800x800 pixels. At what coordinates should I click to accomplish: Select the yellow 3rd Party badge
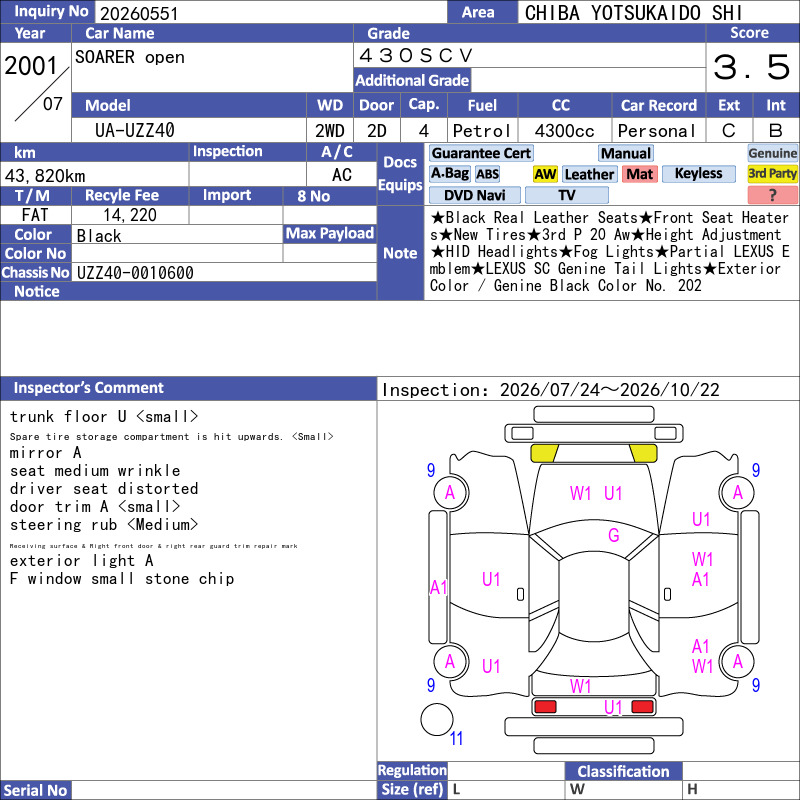click(772, 174)
